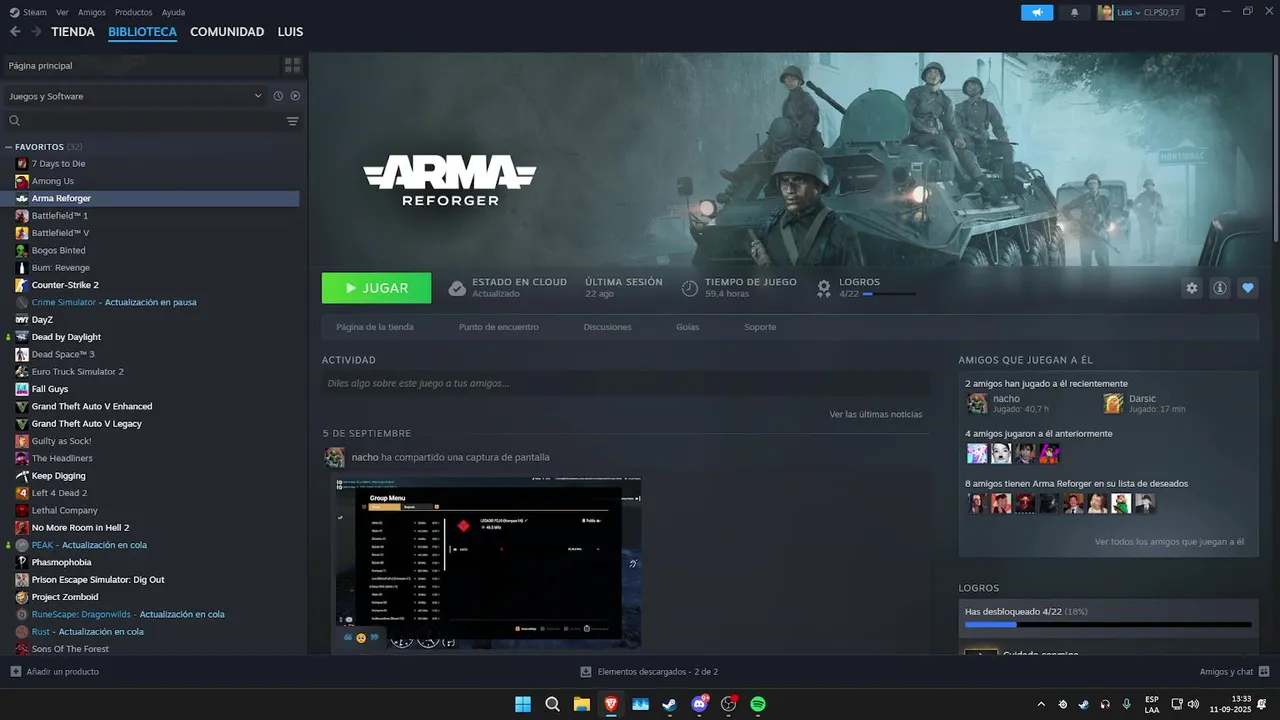Open the Friends and chat icon

pos(1264,672)
